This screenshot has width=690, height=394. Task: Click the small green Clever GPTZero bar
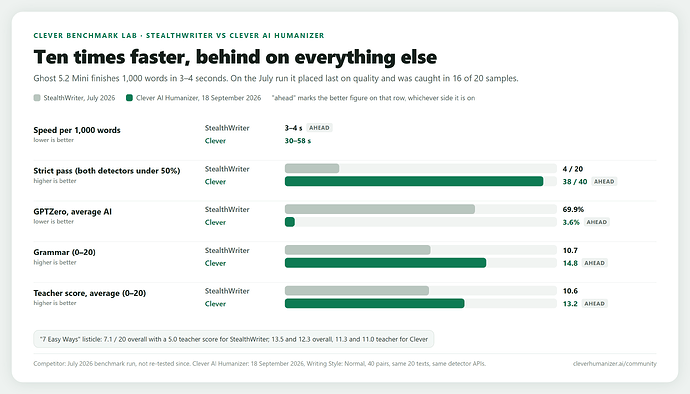pyautogui.click(x=290, y=222)
